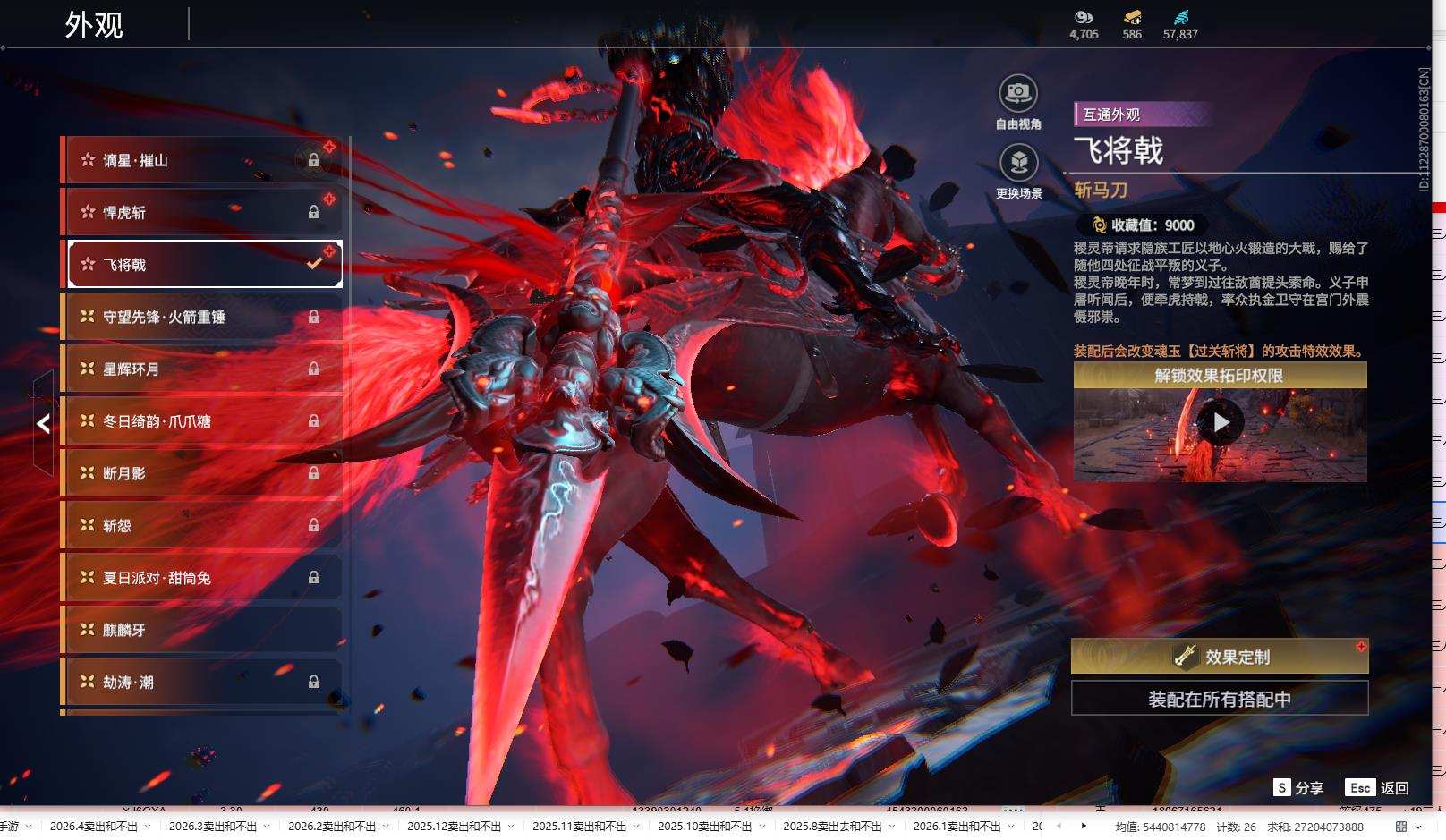Image resolution: width=1446 pixels, height=840 pixels.
Task: Click the gold bar icon above 586
Action: coord(1132,17)
